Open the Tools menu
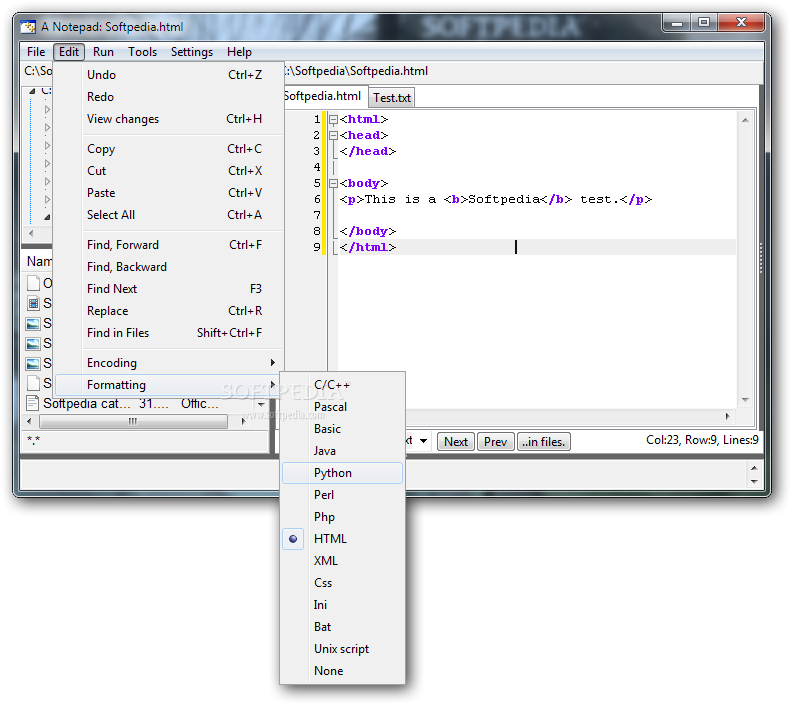This screenshot has width=792, height=705. coord(142,52)
